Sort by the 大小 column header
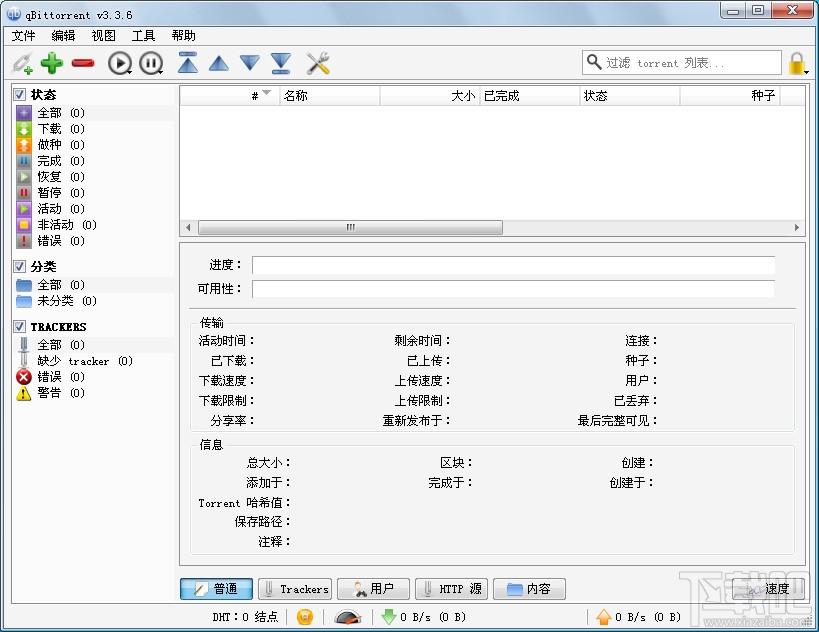 (x=430, y=96)
